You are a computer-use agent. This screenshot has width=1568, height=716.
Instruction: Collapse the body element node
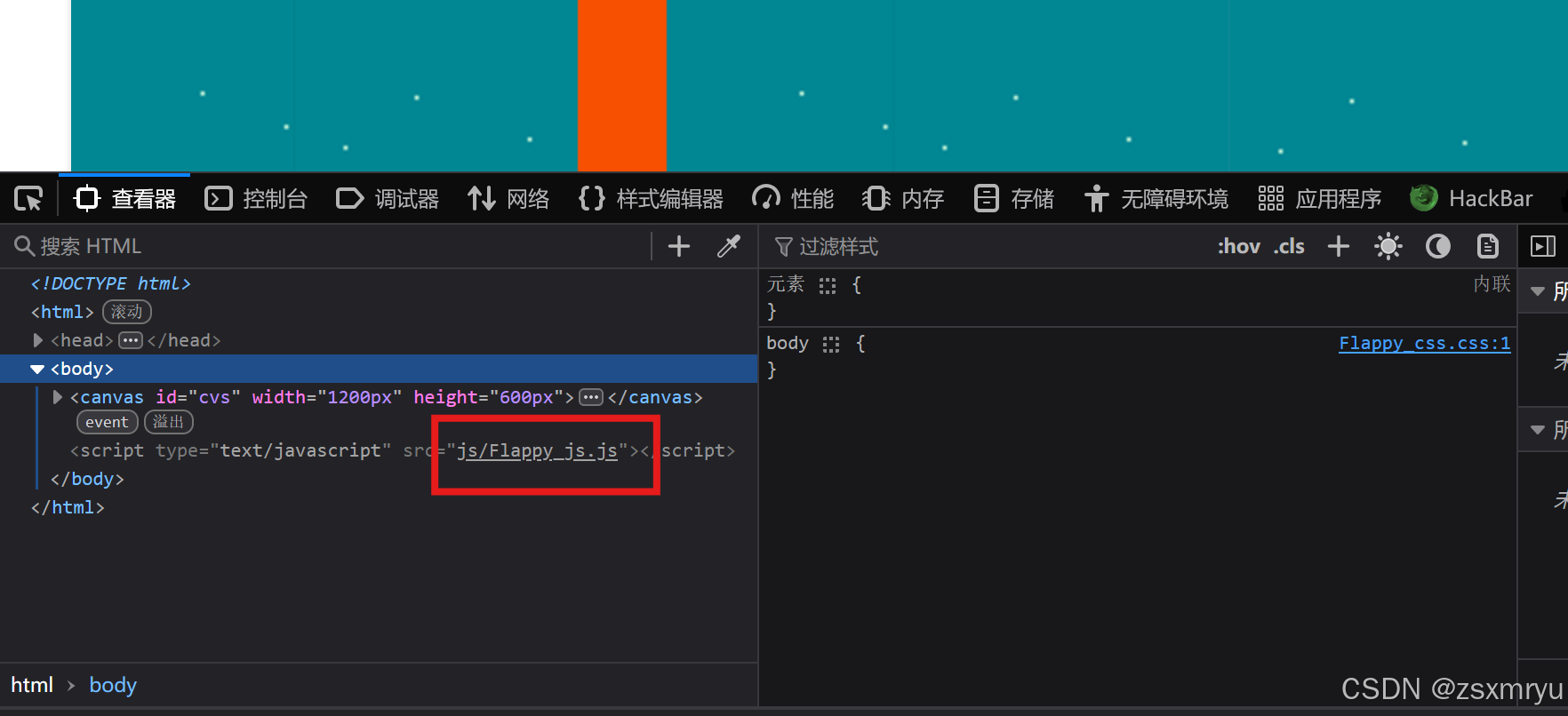click(37, 369)
